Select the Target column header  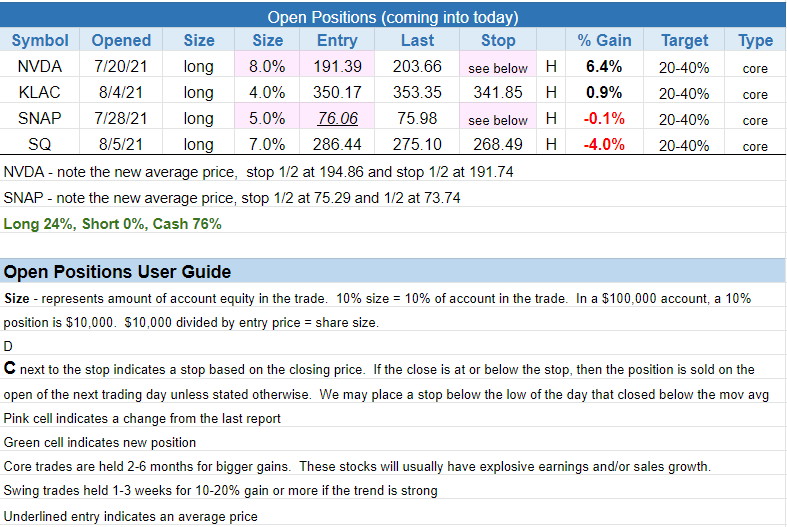[x=684, y=40]
